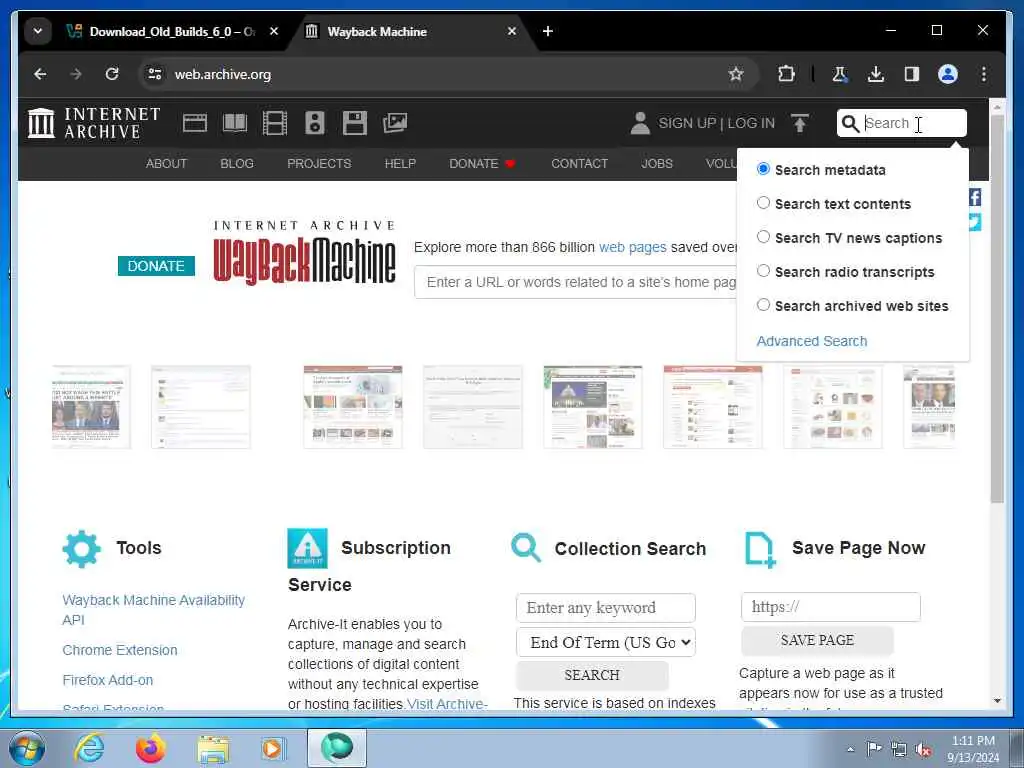1024x768 pixels.
Task: Click the page vertical scrollbar thumb
Action: click(997, 308)
